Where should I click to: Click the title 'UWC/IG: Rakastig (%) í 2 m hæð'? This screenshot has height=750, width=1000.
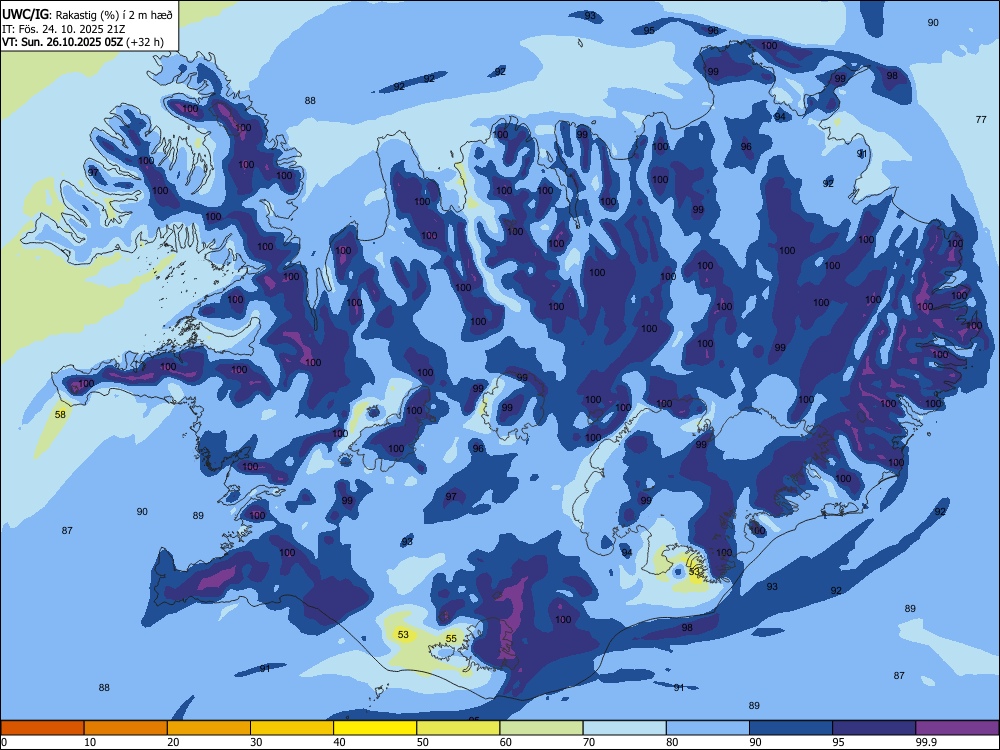[x=87, y=14]
